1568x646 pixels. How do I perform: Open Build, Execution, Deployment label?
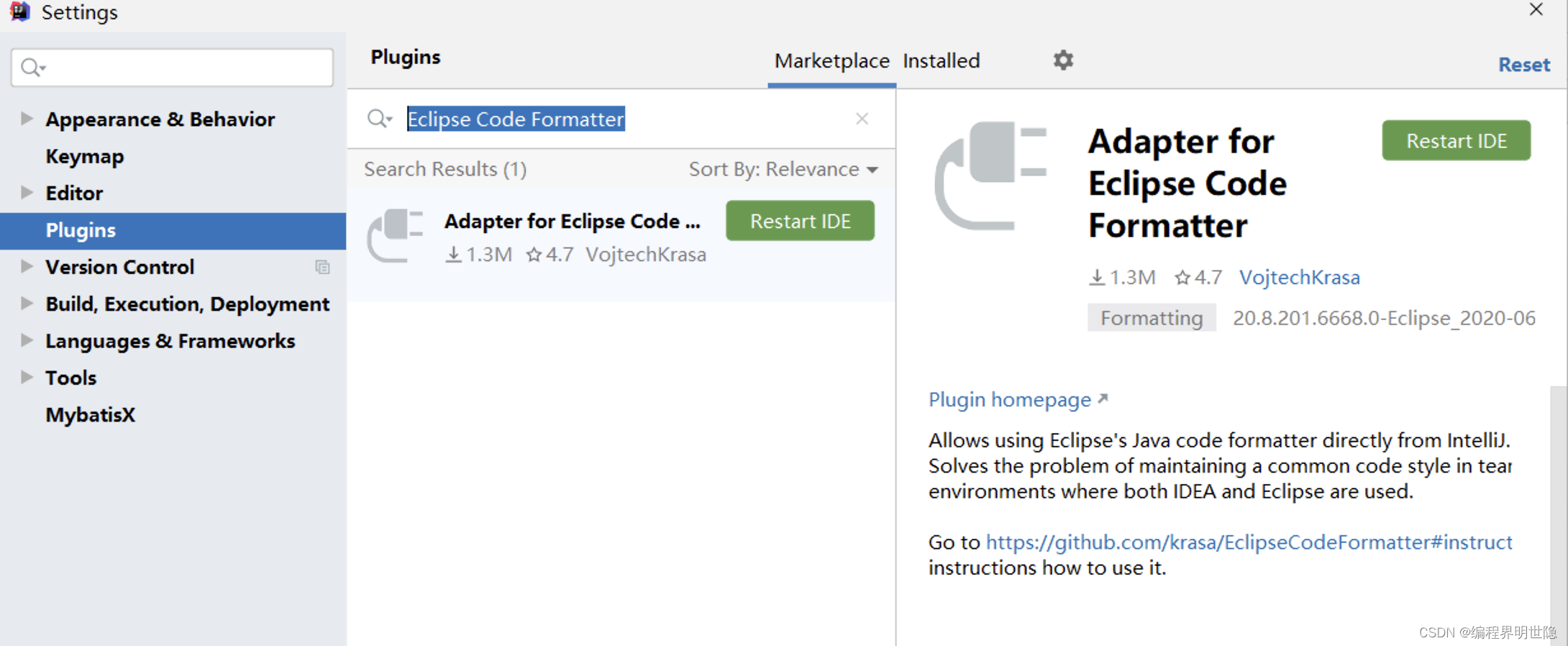click(x=187, y=305)
